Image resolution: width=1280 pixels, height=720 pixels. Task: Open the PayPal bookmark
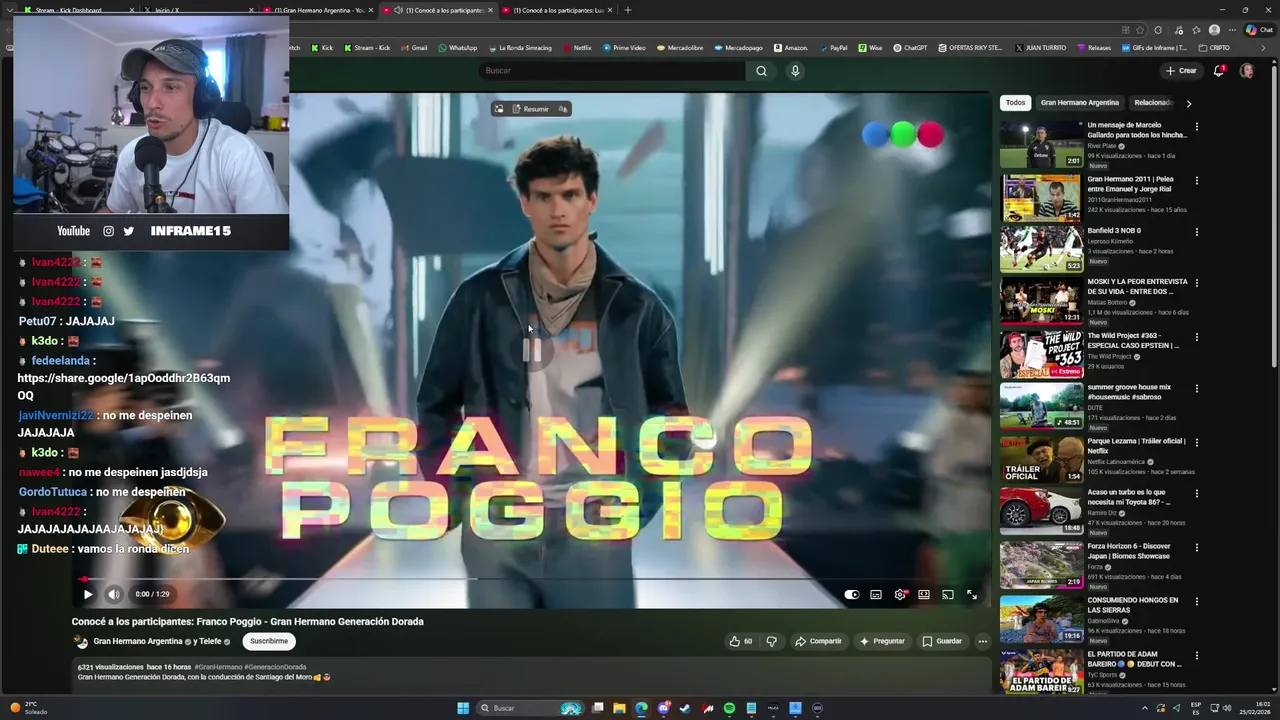(834, 47)
